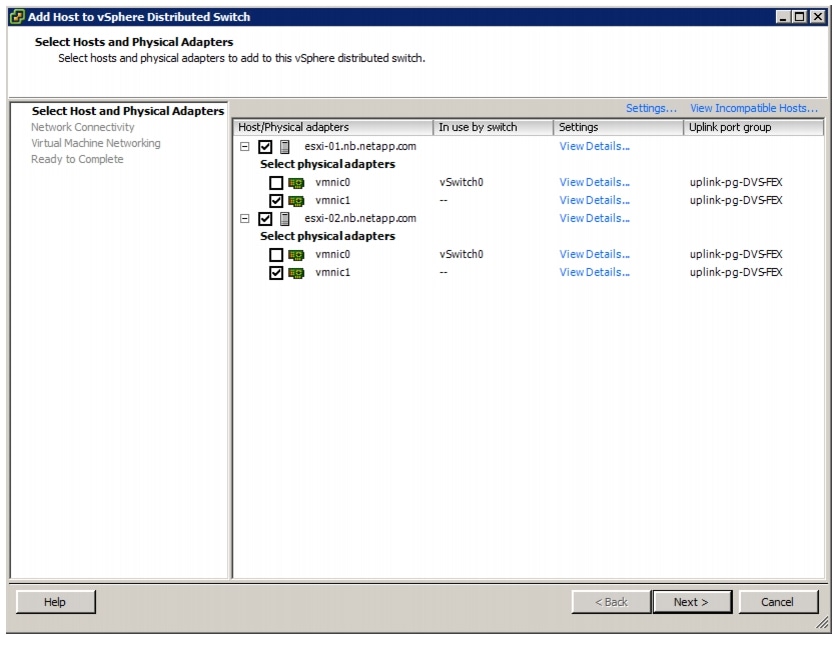834x654 pixels.
Task: Sort by the Host/Physical adapters column header
Action: tap(332, 127)
